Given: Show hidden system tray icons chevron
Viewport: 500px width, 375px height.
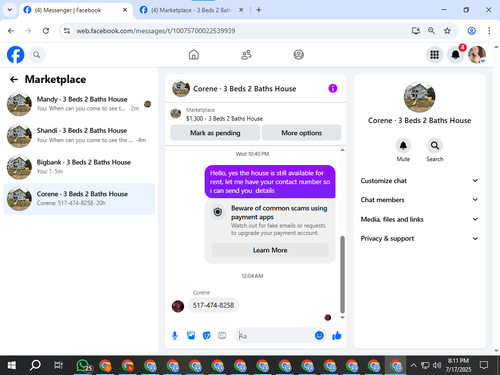Looking at the screenshot, I should tap(413, 365).
